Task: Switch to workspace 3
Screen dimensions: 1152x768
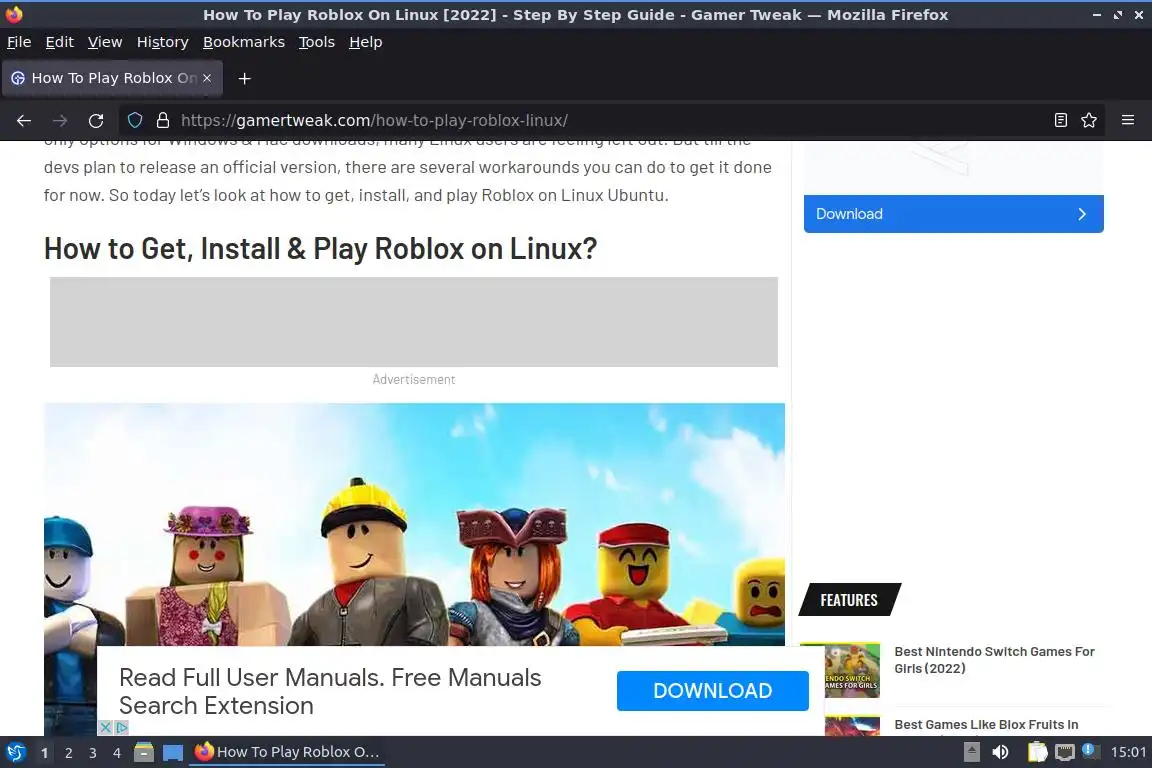Action: point(93,753)
